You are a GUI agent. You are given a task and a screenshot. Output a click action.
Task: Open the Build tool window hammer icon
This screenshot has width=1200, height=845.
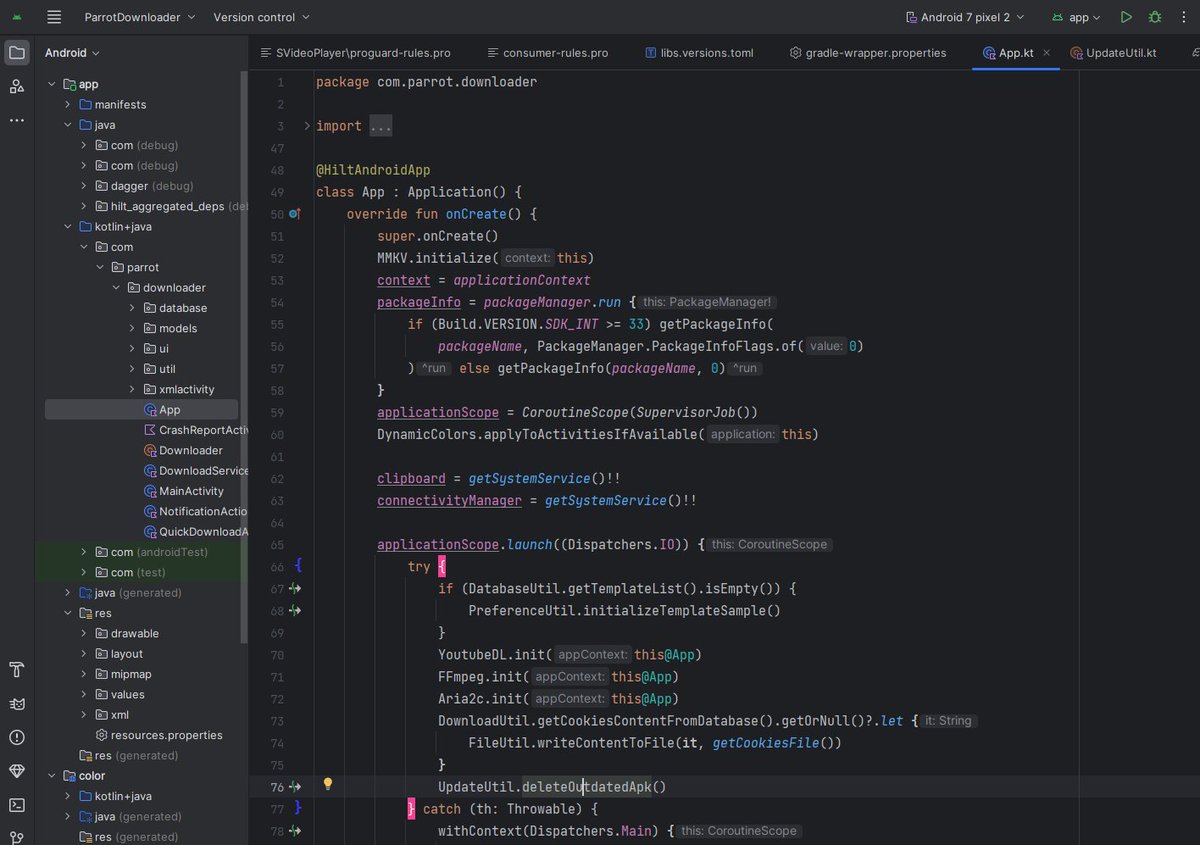coord(16,670)
